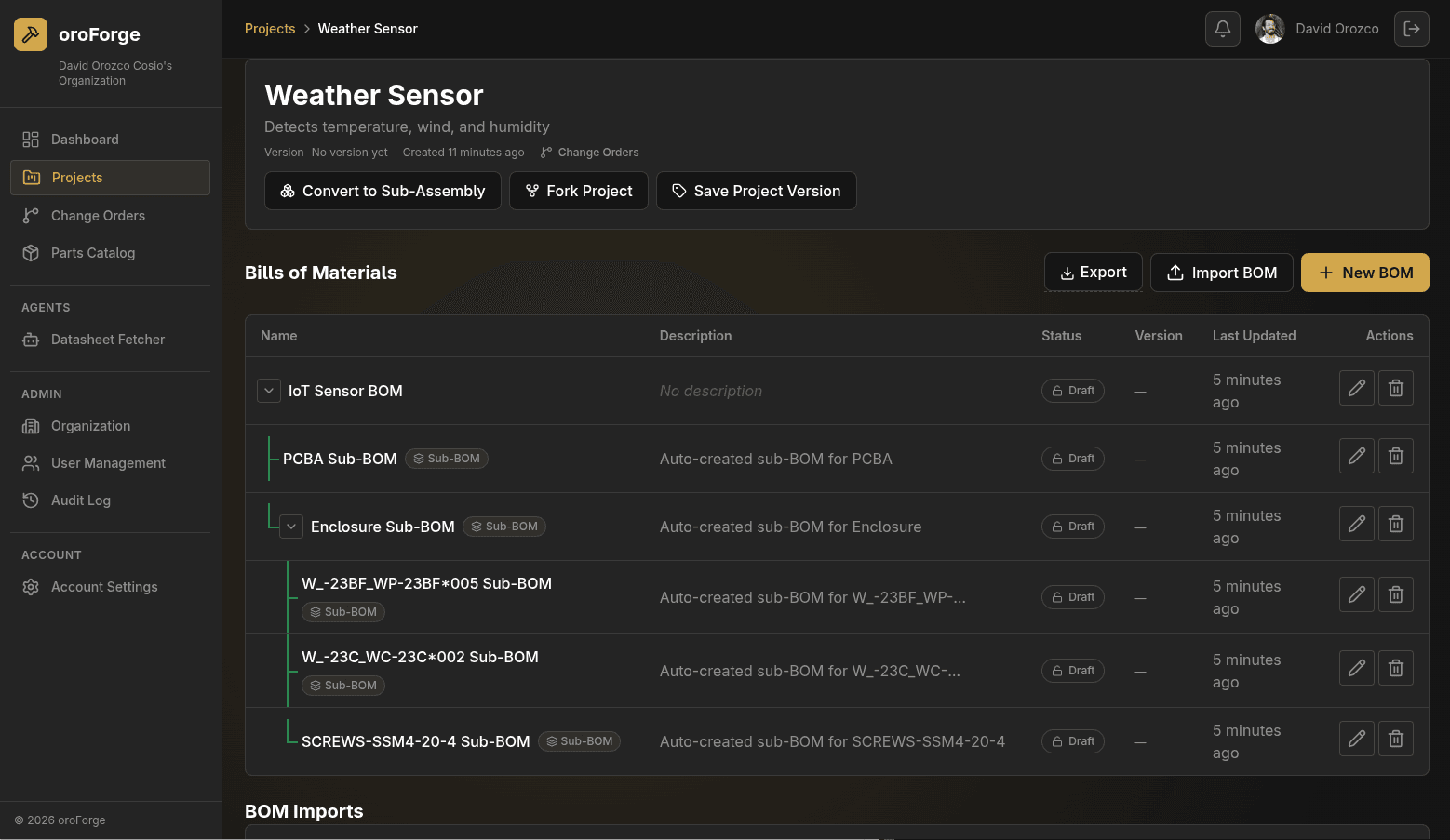Edit the Enclosure Sub-BOM row
This screenshot has height=840, width=1450.
(1357, 524)
